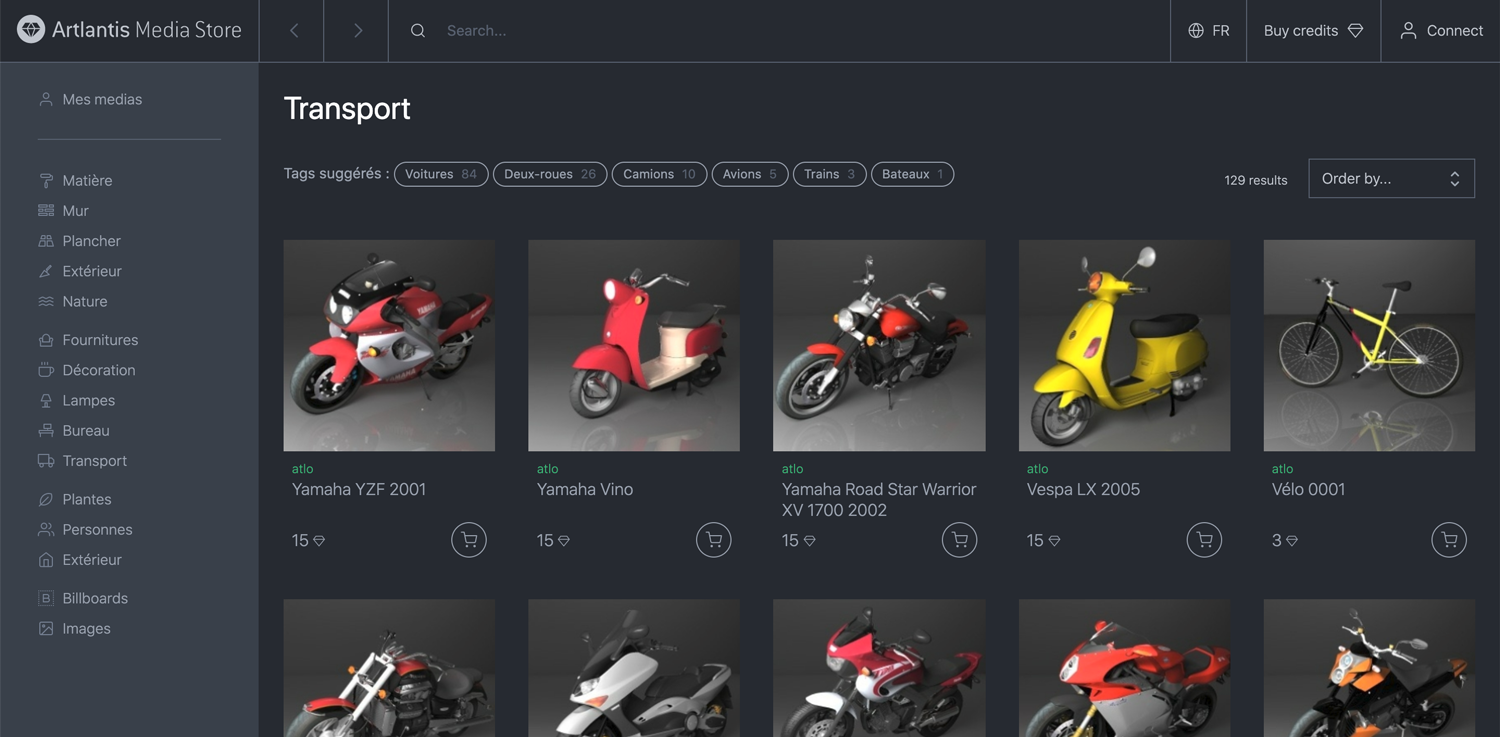The height and width of the screenshot is (737, 1500).
Task: Add Yamaha Vino to cart
Action: pos(714,540)
